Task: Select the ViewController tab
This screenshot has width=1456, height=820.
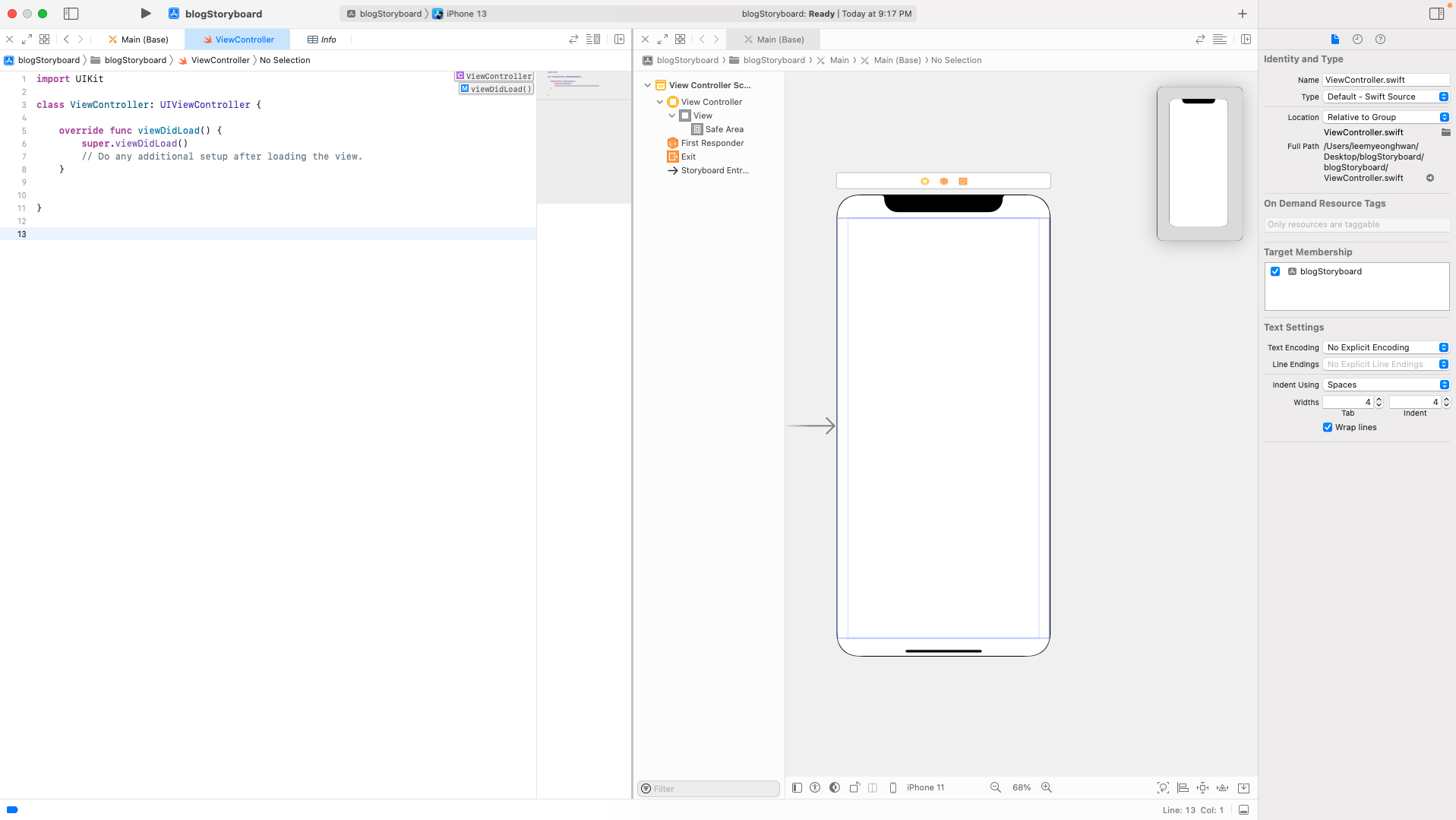Action: coord(238,40)
